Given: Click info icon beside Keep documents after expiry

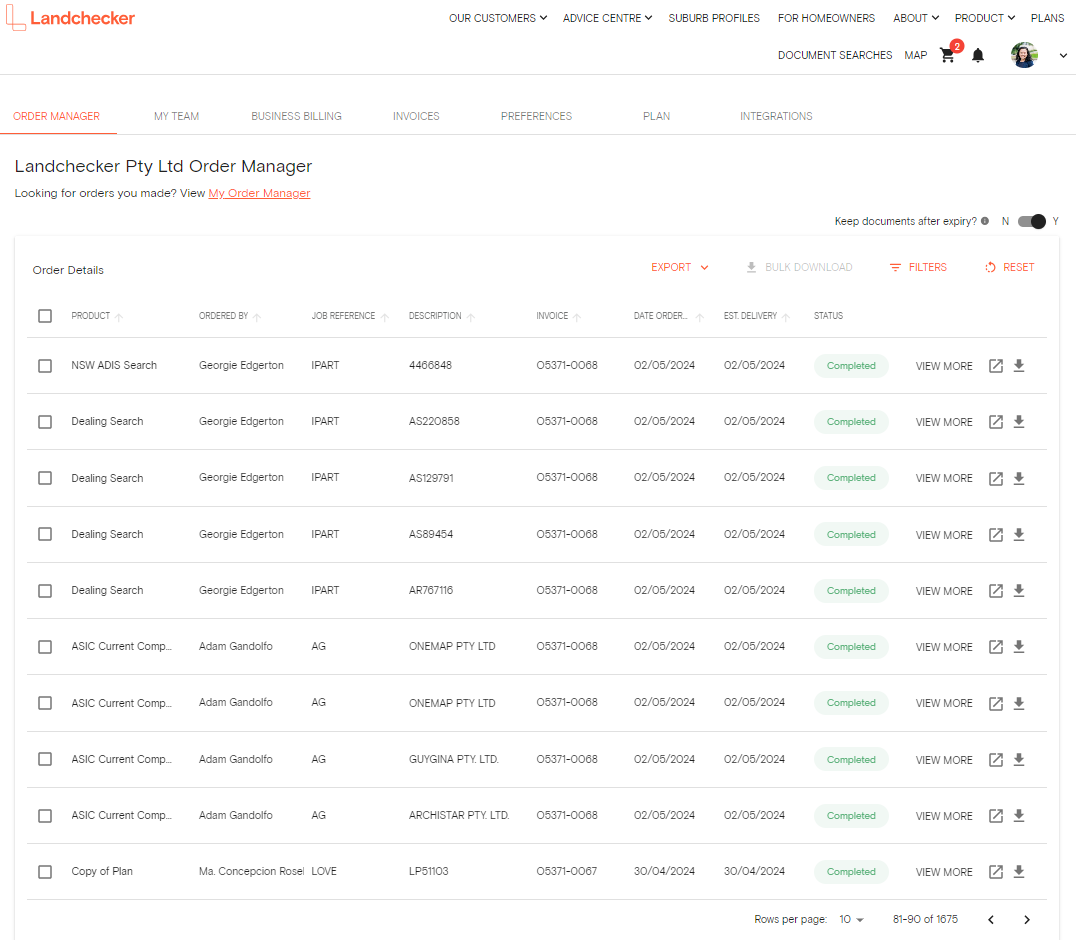Looking at the screenshot, I should [985, 221].
